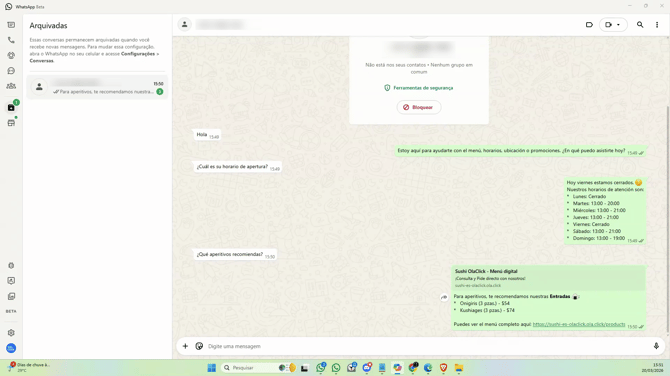
Task: Click the Digite uma mensagem input field
Action: (427, 346)
